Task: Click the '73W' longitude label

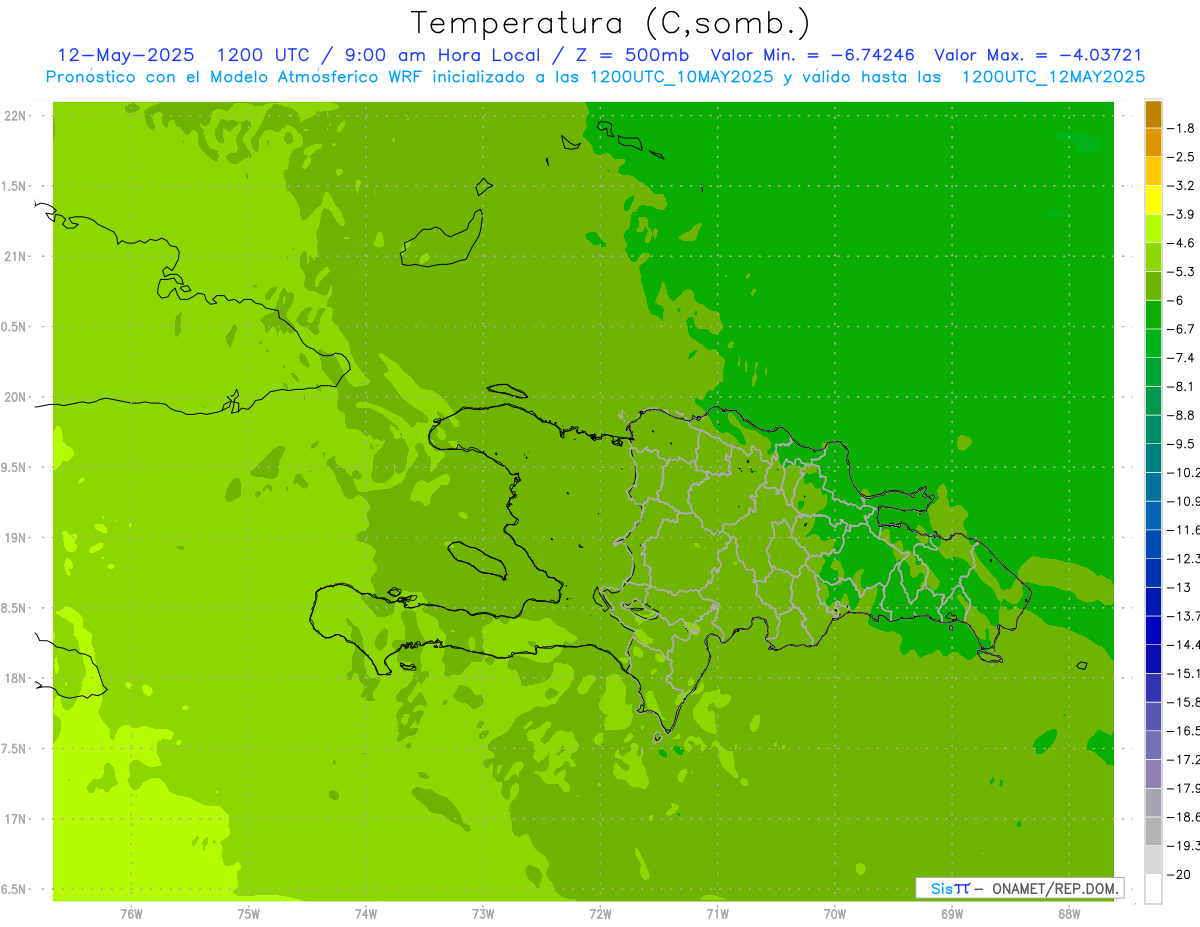Action: coord(483,913)
